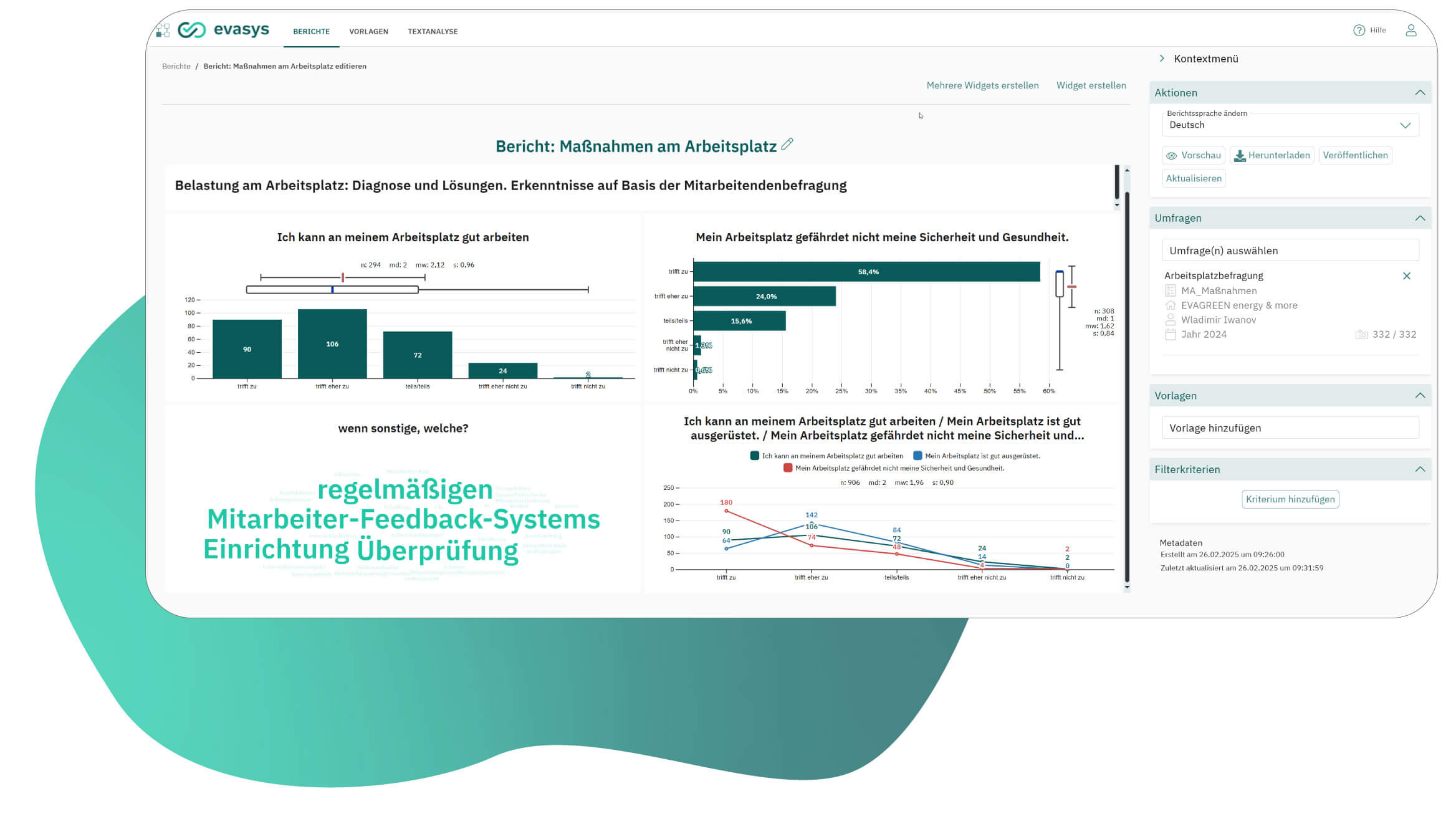Screen dimensions: 1456x824
Task: Switch to the Vorlagen tab
Action: point(368,31)
